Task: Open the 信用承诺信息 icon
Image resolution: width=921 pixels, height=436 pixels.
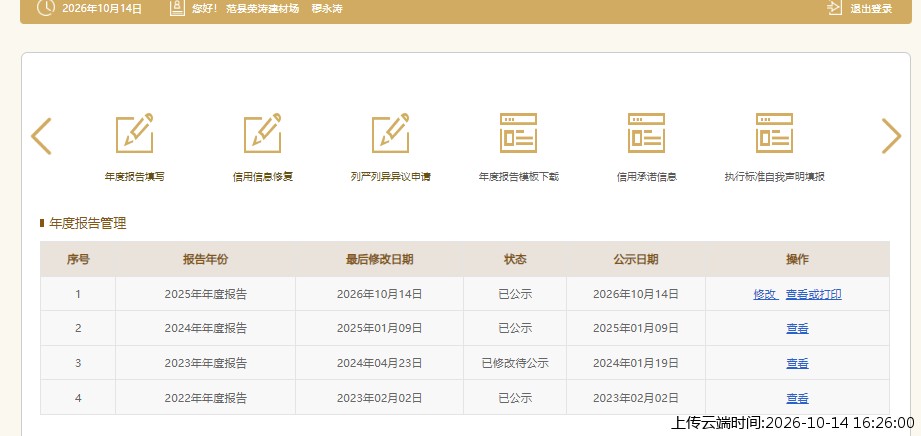Action: (647, 133)
